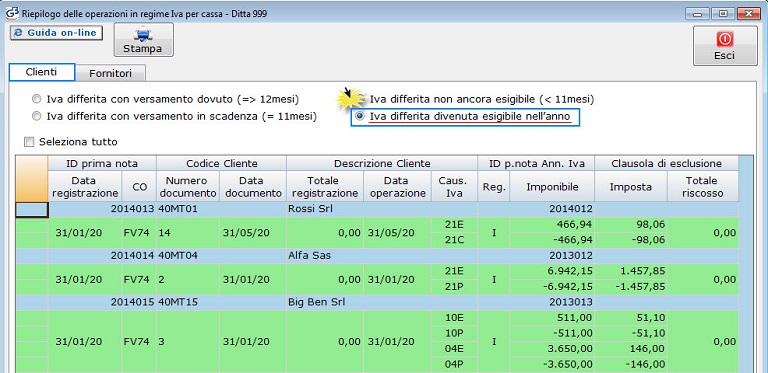This screenshot has height=373, width=768.
Task: Click the Data registrazione column header
Action: tap(85, 186)
